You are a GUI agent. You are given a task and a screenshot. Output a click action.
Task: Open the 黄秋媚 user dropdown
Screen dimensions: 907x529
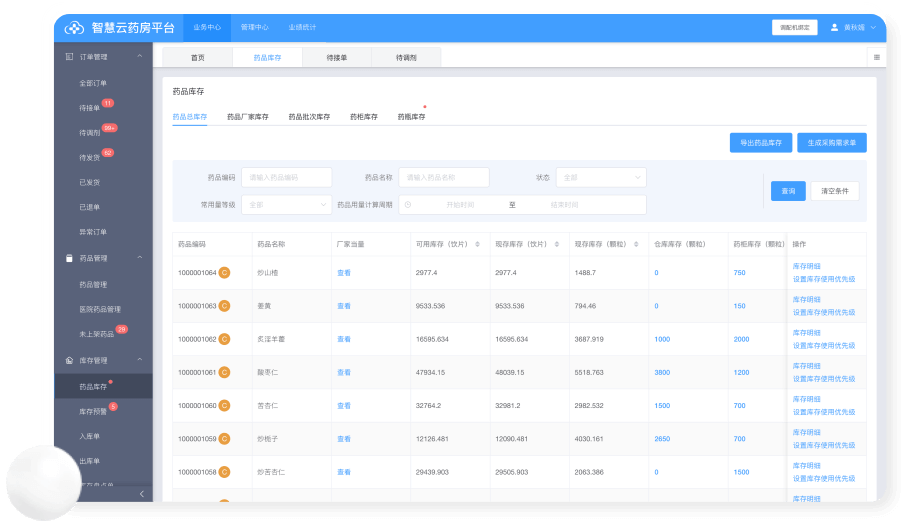(854, 27)
